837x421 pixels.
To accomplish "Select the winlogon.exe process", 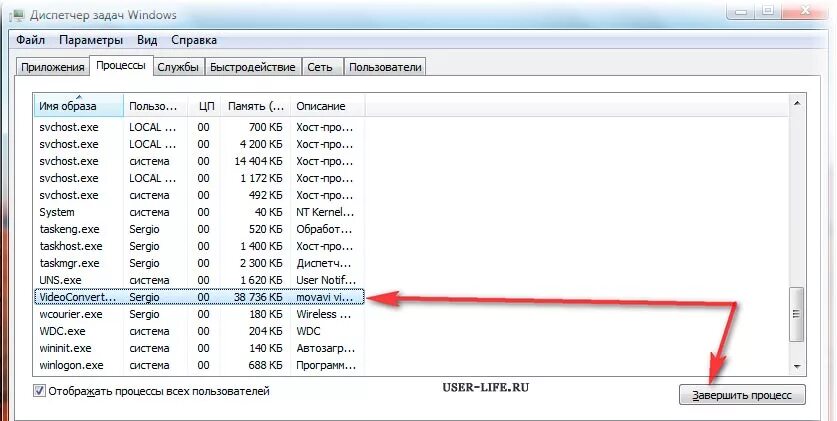I will pos(199,365).
